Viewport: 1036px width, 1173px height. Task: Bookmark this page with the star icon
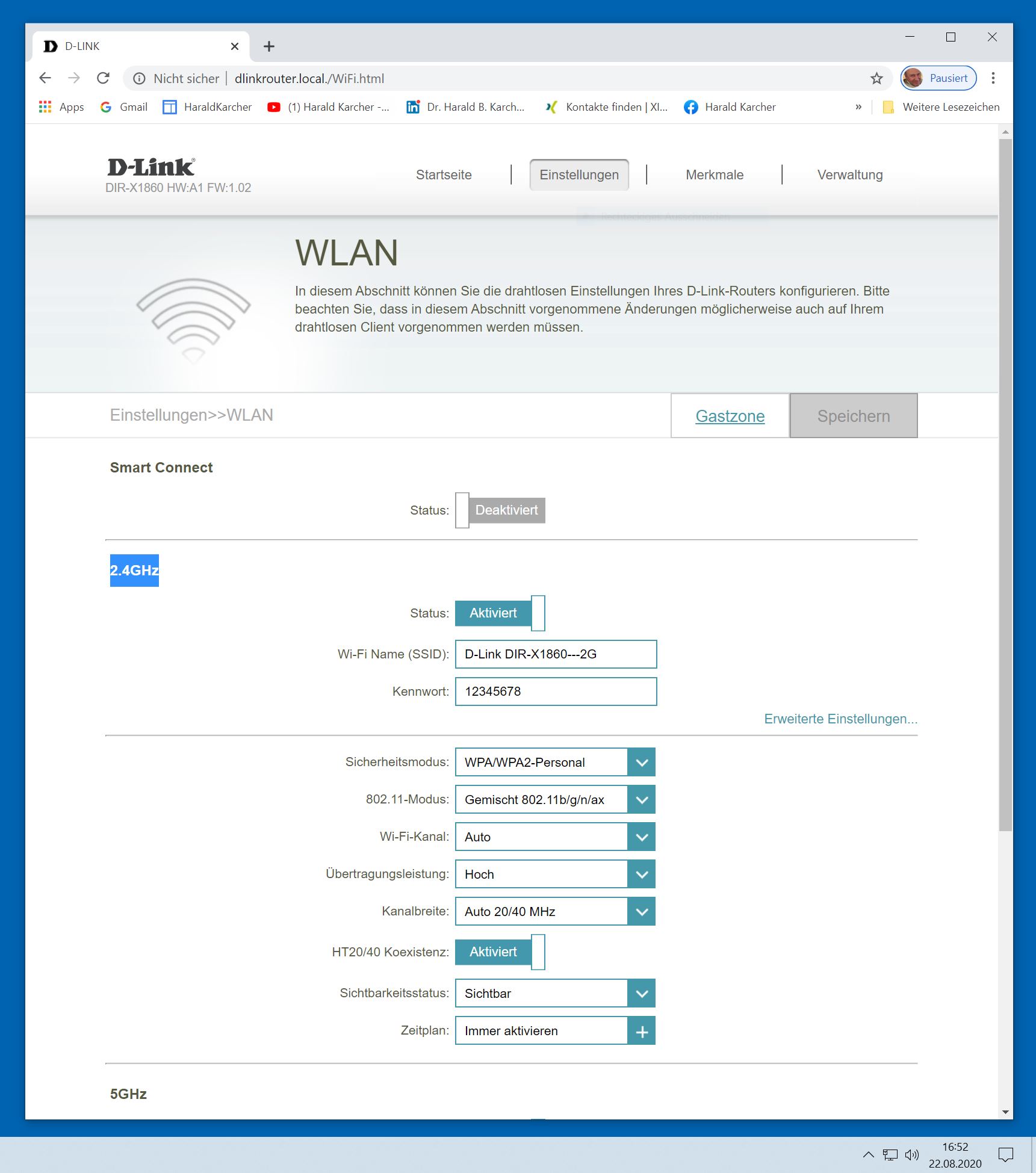point(876,79)
